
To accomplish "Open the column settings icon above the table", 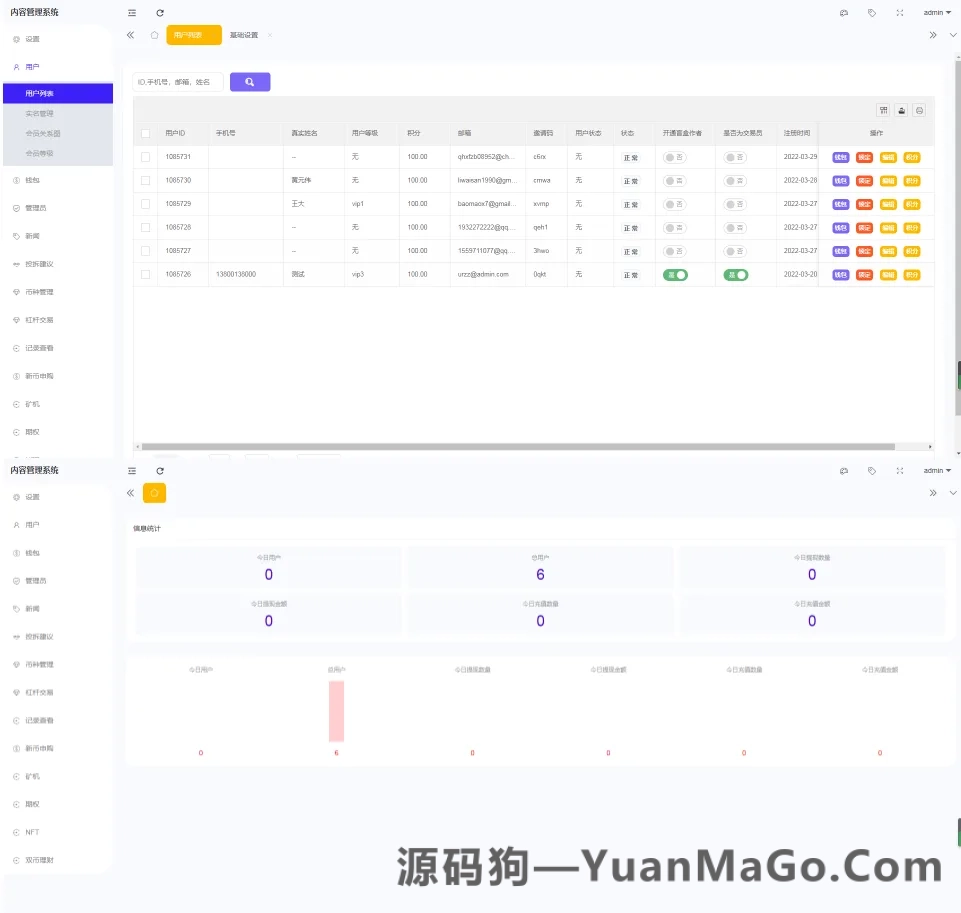I will pos(884,110).
